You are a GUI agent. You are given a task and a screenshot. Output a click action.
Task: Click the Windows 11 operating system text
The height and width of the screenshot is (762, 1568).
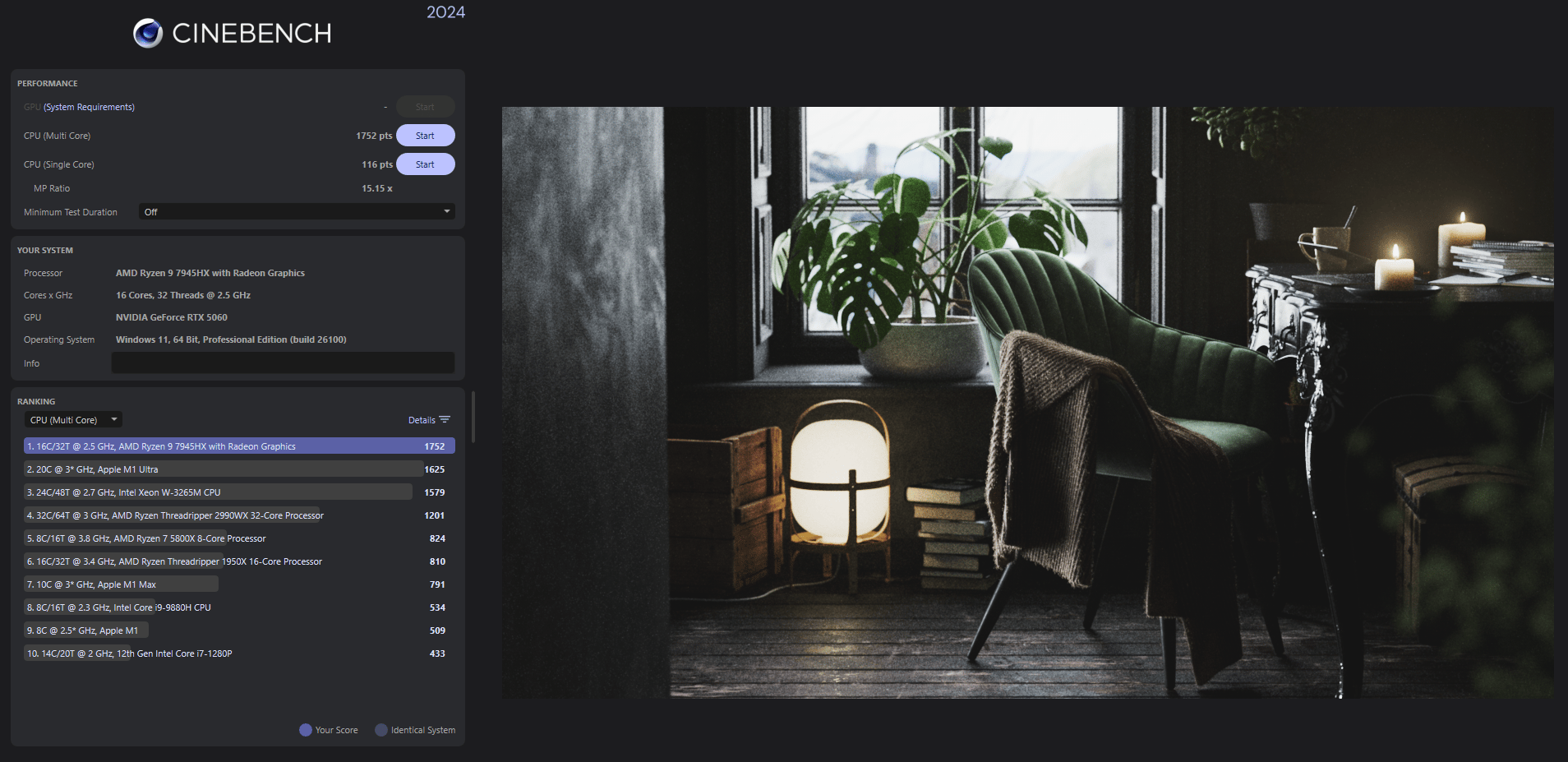[231, 339]
